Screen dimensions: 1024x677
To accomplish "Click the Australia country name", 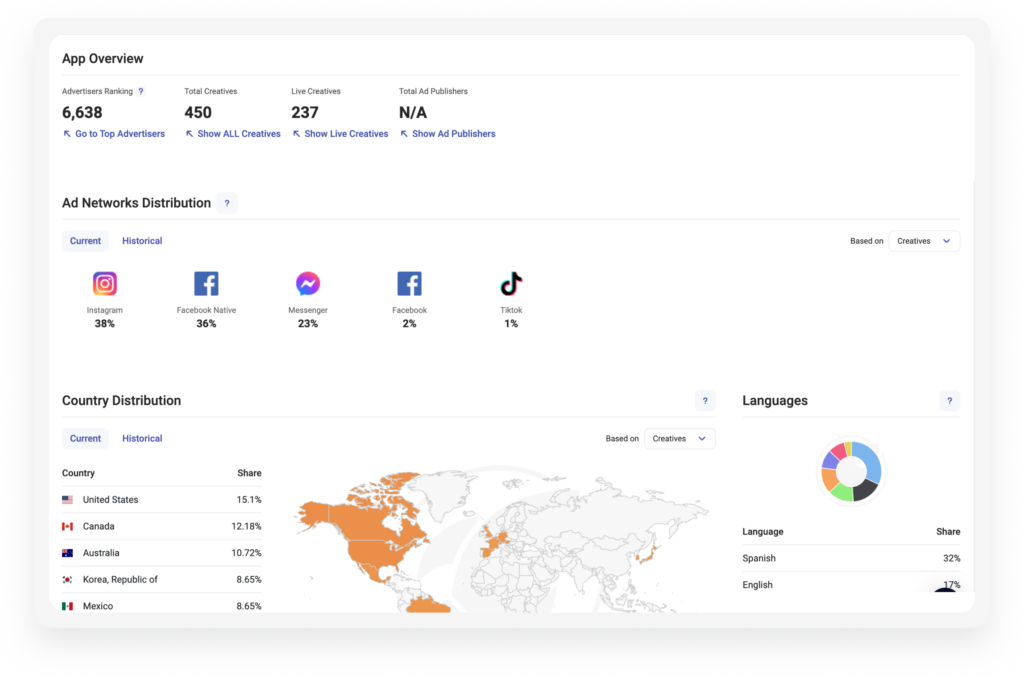I will (101, 553).
